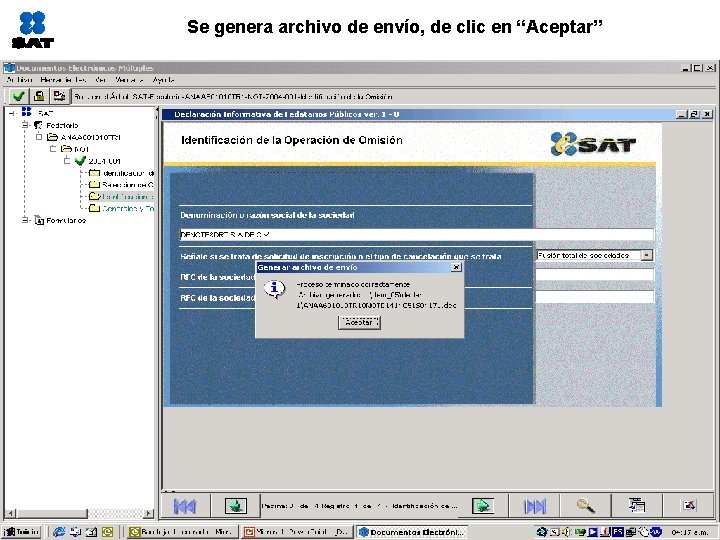Click the first RFC de la sociedad field
The width and height of the screenshot is (720, 540).
click(x=595, y=275)
